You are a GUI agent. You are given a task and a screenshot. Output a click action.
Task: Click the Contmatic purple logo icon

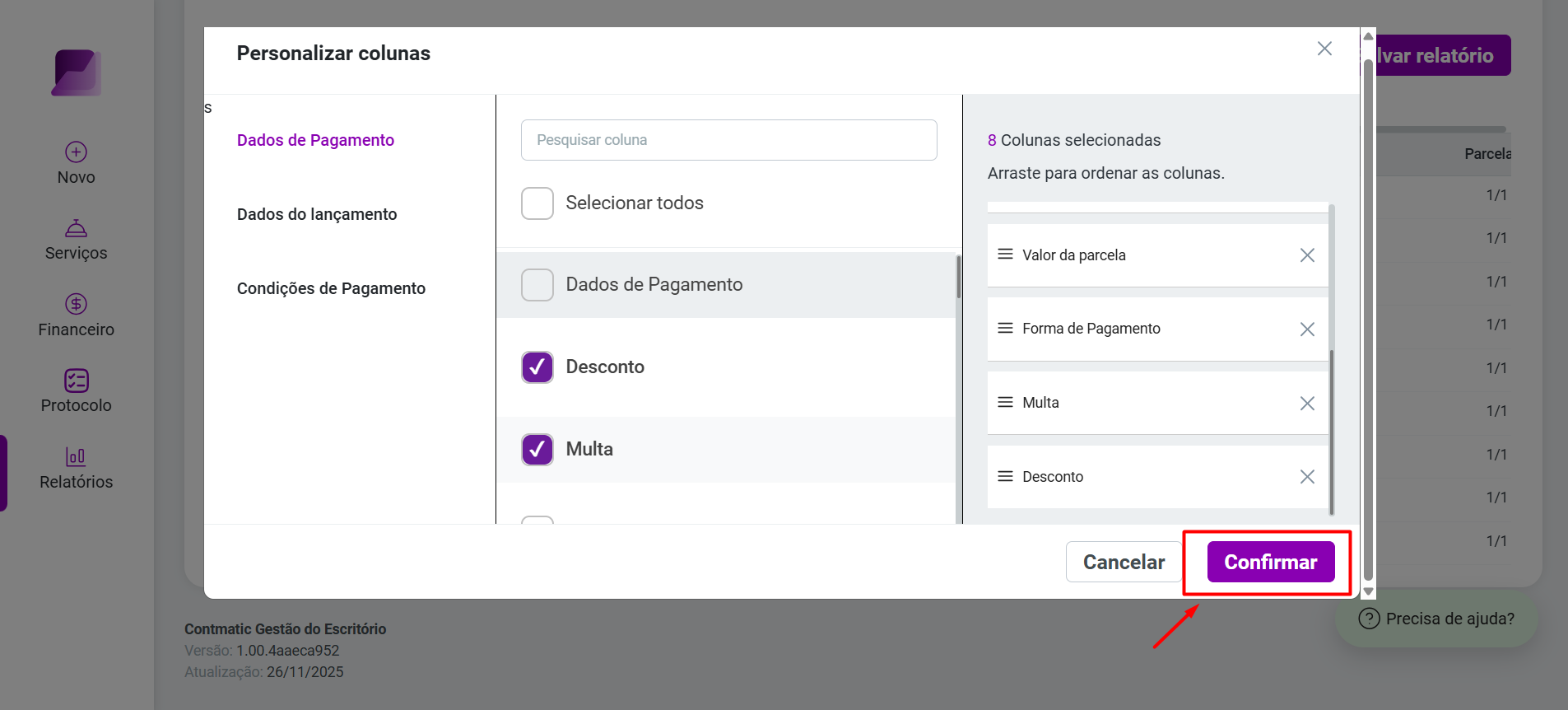pos(77,72)
